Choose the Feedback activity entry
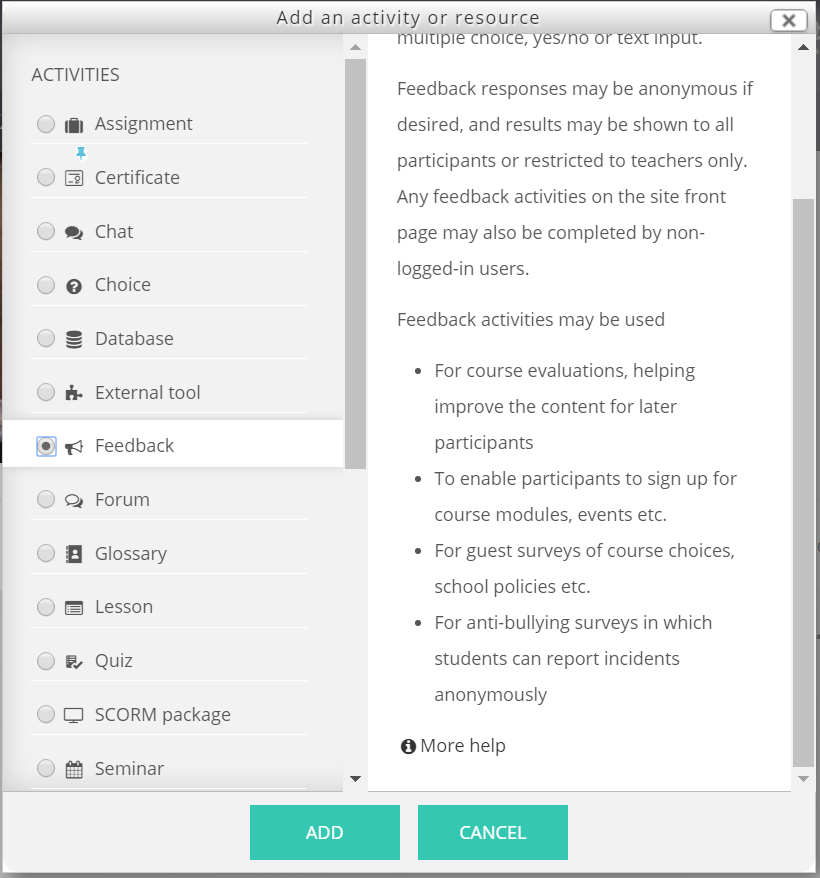This screenshot has height=878, width=820. [x=173, y=446]
